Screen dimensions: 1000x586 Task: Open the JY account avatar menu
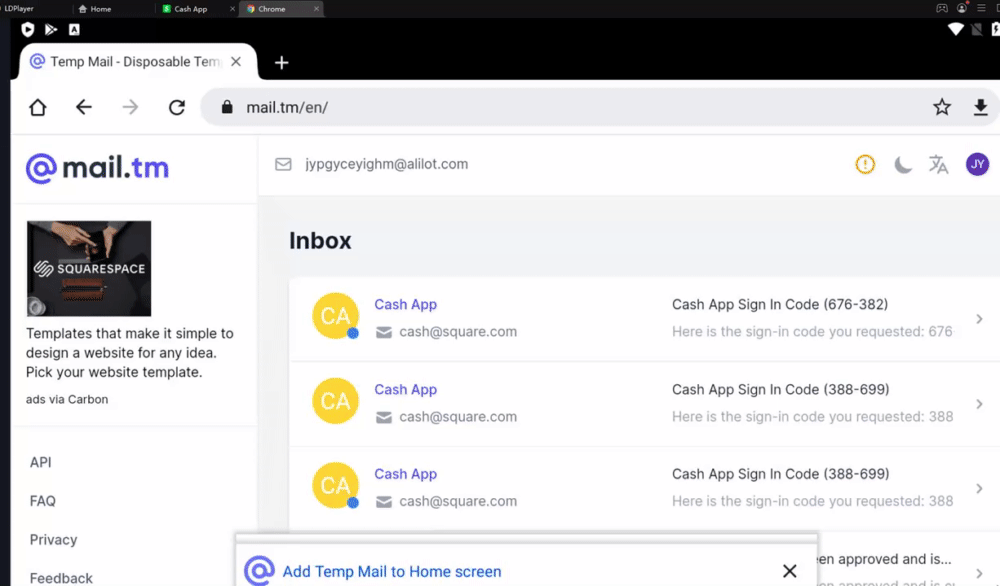[977, 165]
